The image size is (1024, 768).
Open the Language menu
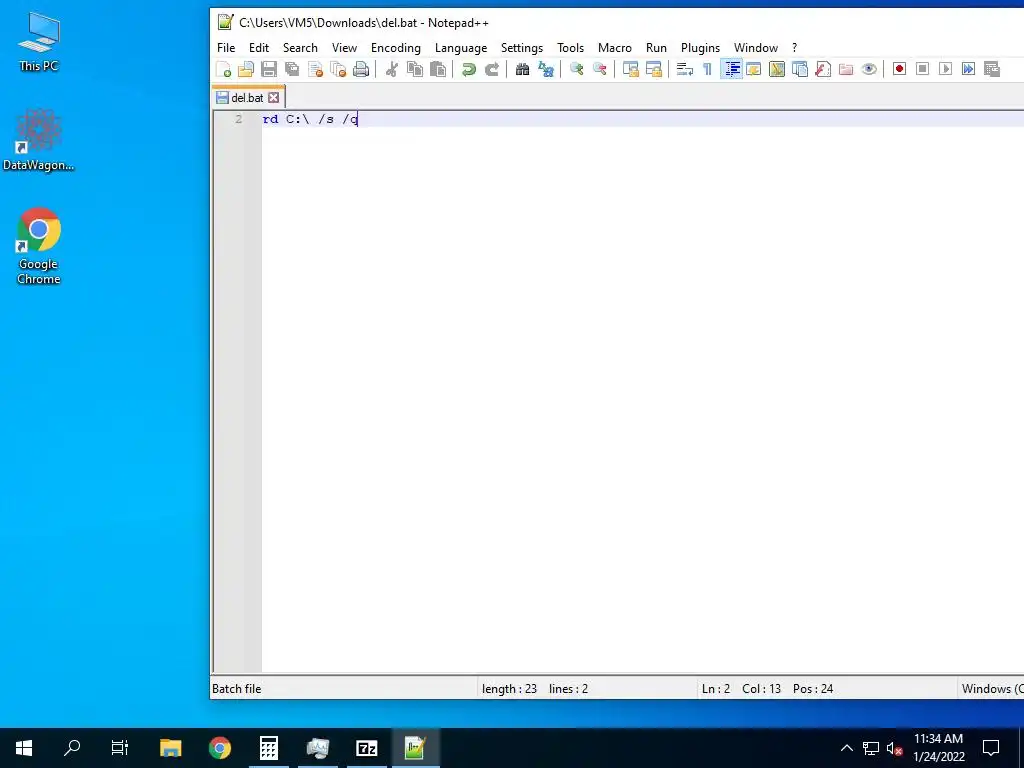461,48
